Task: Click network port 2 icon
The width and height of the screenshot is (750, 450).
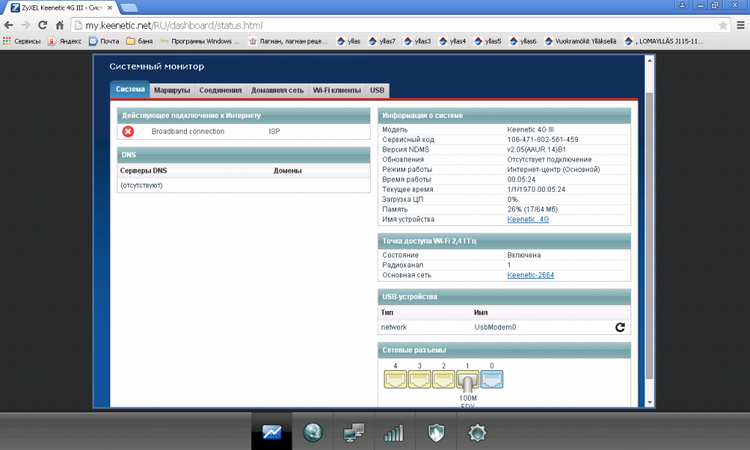Action: pyautogui.click(x=443, y=379)
